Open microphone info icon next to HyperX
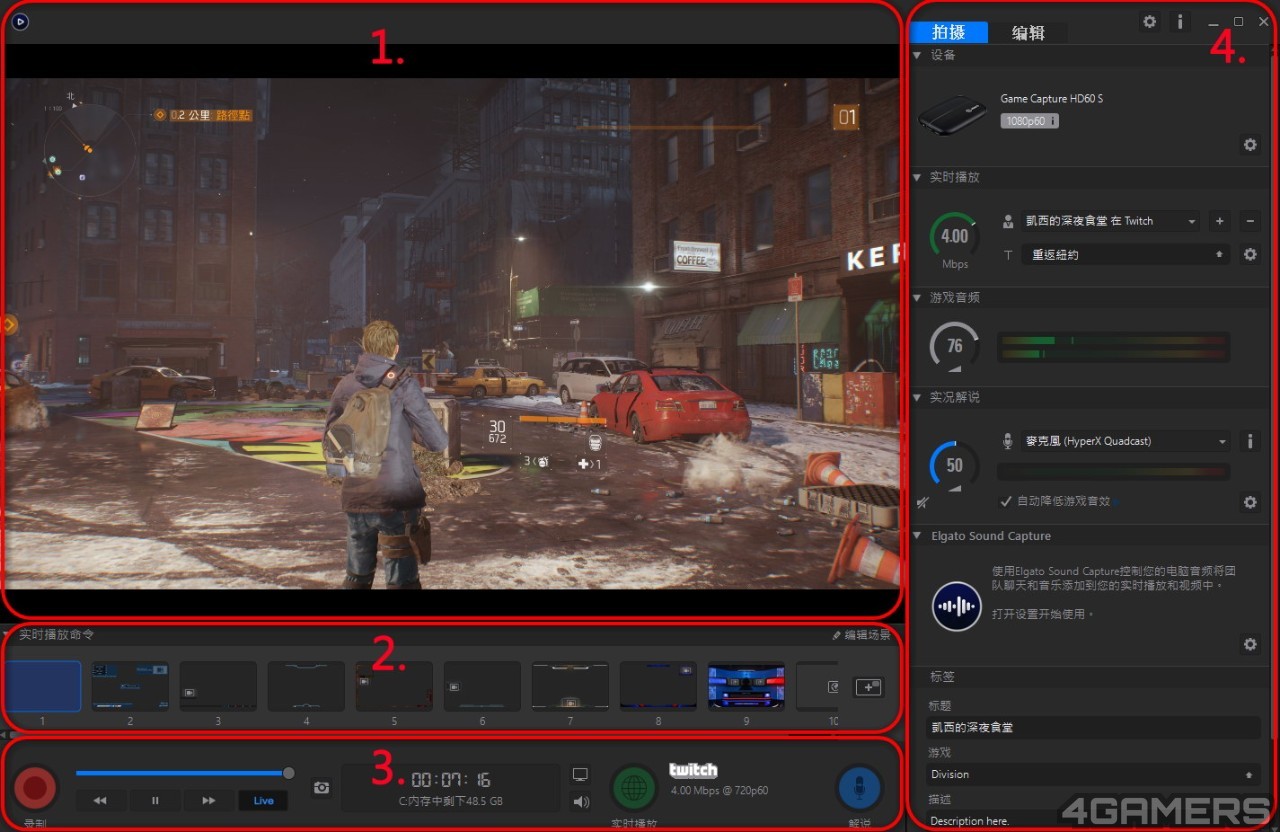This screenshot has height=832, width=1280. [1250, 441]
